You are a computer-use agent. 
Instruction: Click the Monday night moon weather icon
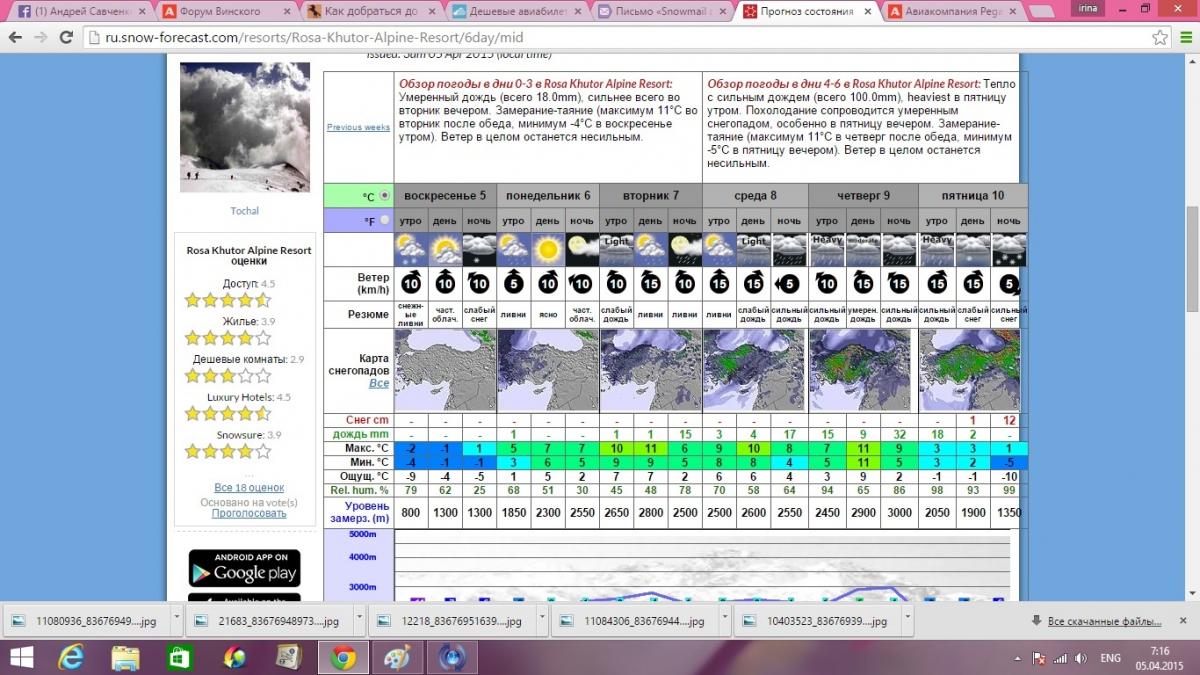point(581,248)
